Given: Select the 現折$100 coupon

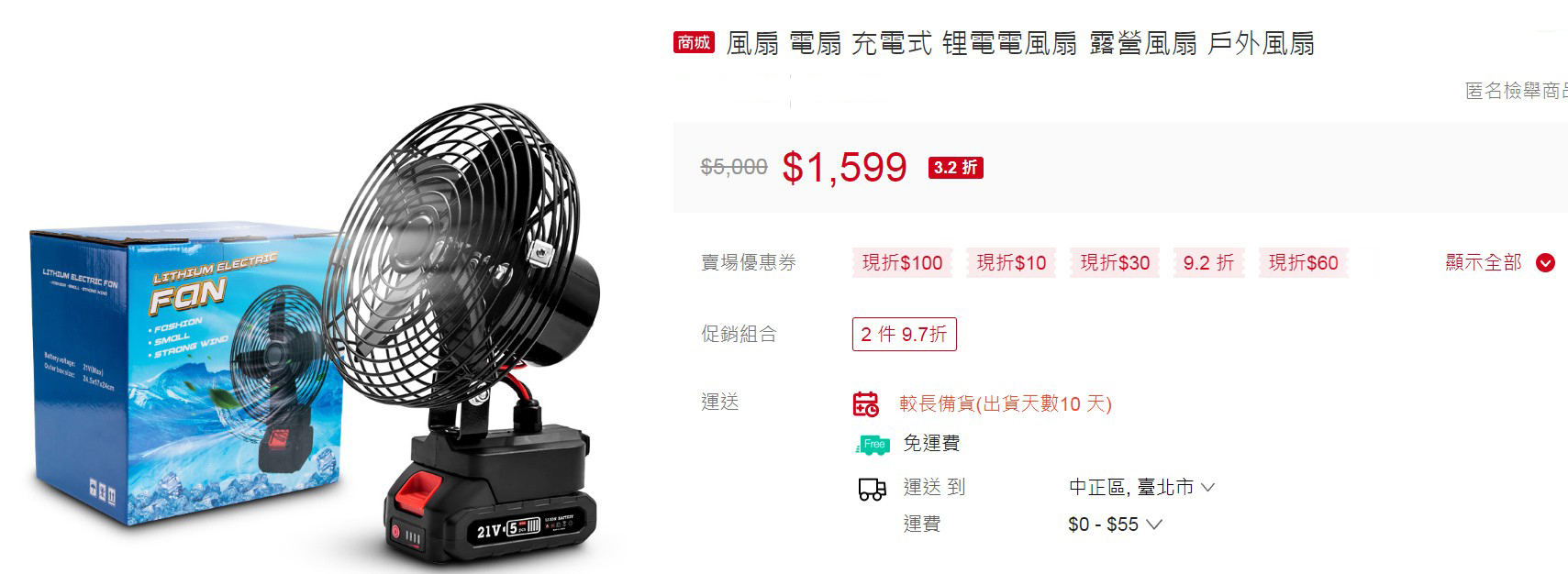Looking at the screenshot, I should pos(903,263).
